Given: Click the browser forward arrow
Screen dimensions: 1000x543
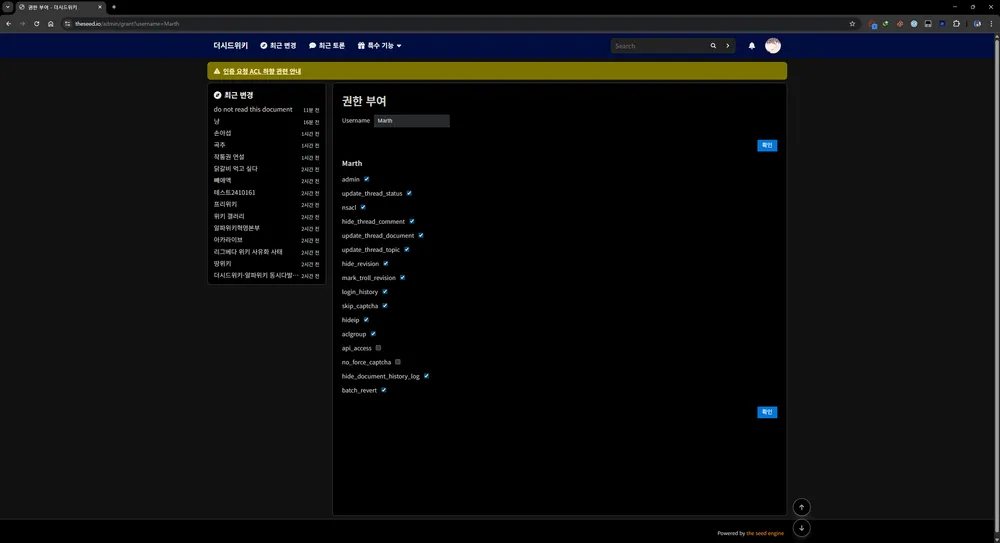Looking at the screenshot, I should click(x=22, y=24).
